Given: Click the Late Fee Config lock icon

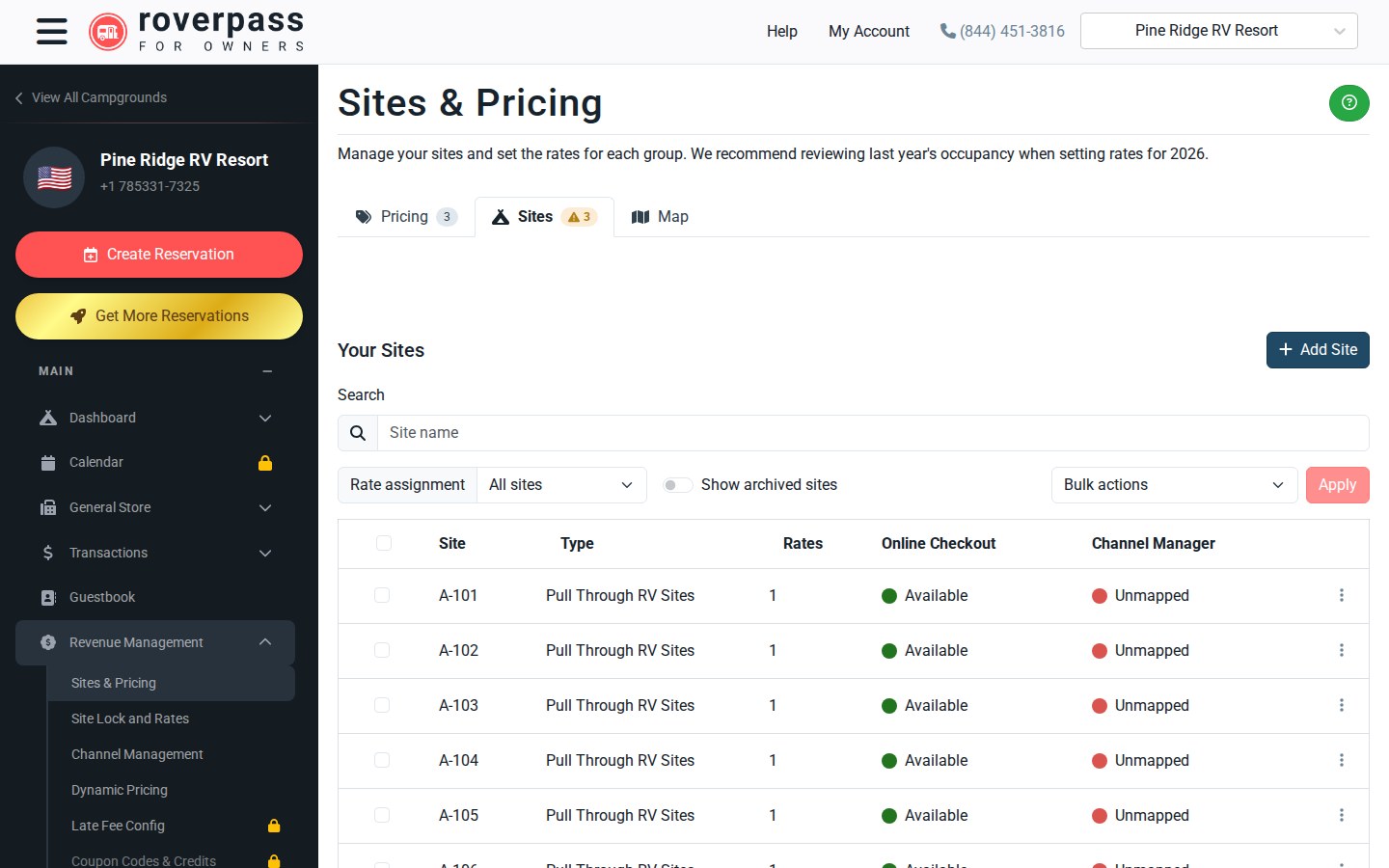Looking at the screenshot, I should [x=274, y=826].
